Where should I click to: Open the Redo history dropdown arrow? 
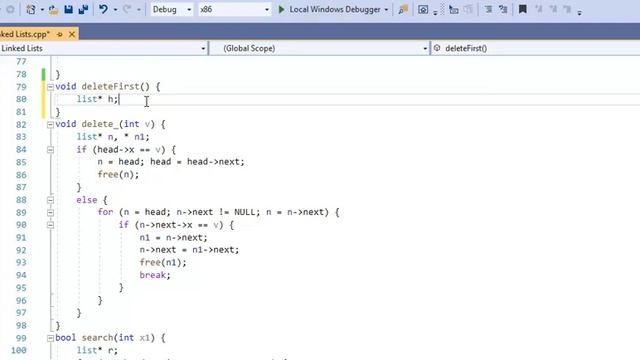click(139, 10)
